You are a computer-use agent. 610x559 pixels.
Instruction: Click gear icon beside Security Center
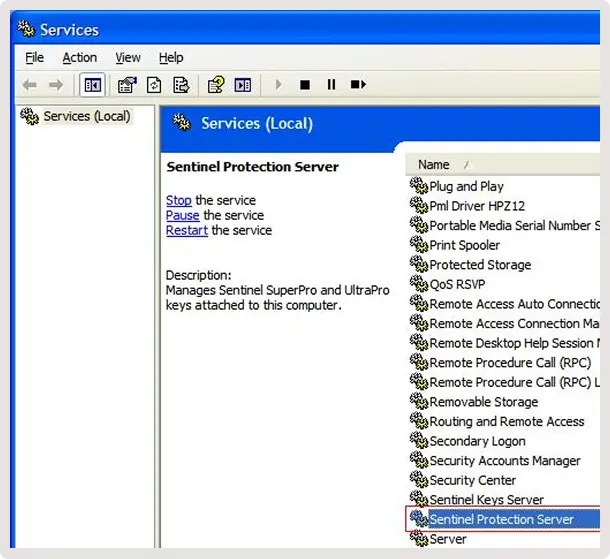tap(419, 479)
